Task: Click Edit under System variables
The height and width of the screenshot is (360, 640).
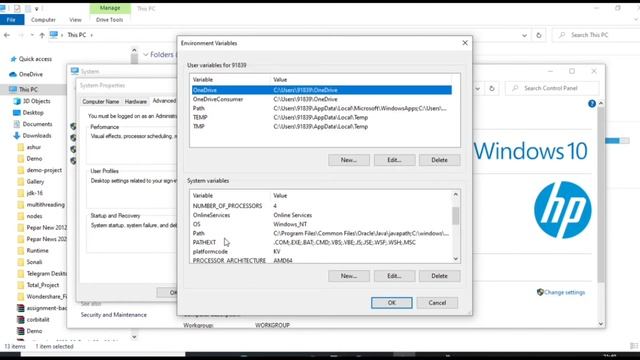Action: point(394,276)
